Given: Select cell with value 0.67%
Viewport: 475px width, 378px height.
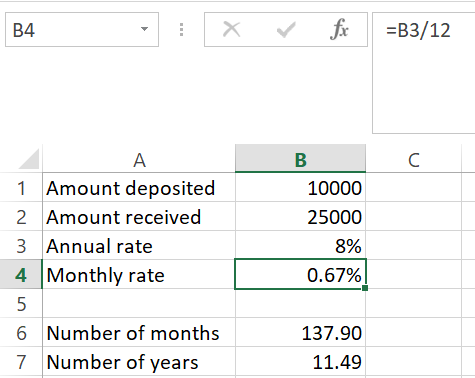Looking at the screenshot, I should [300, 274].
